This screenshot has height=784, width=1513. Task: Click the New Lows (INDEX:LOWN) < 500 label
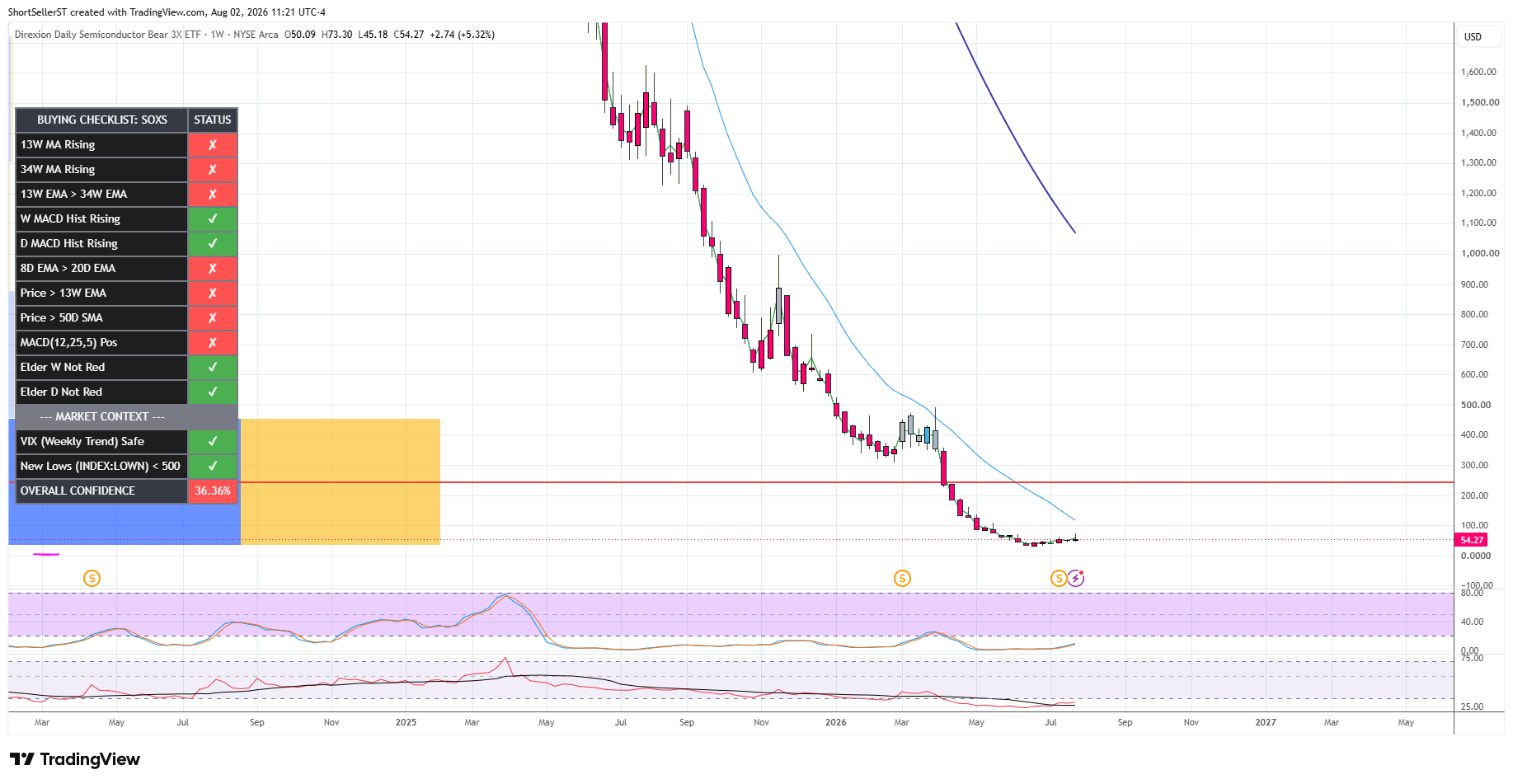(101, 466)
